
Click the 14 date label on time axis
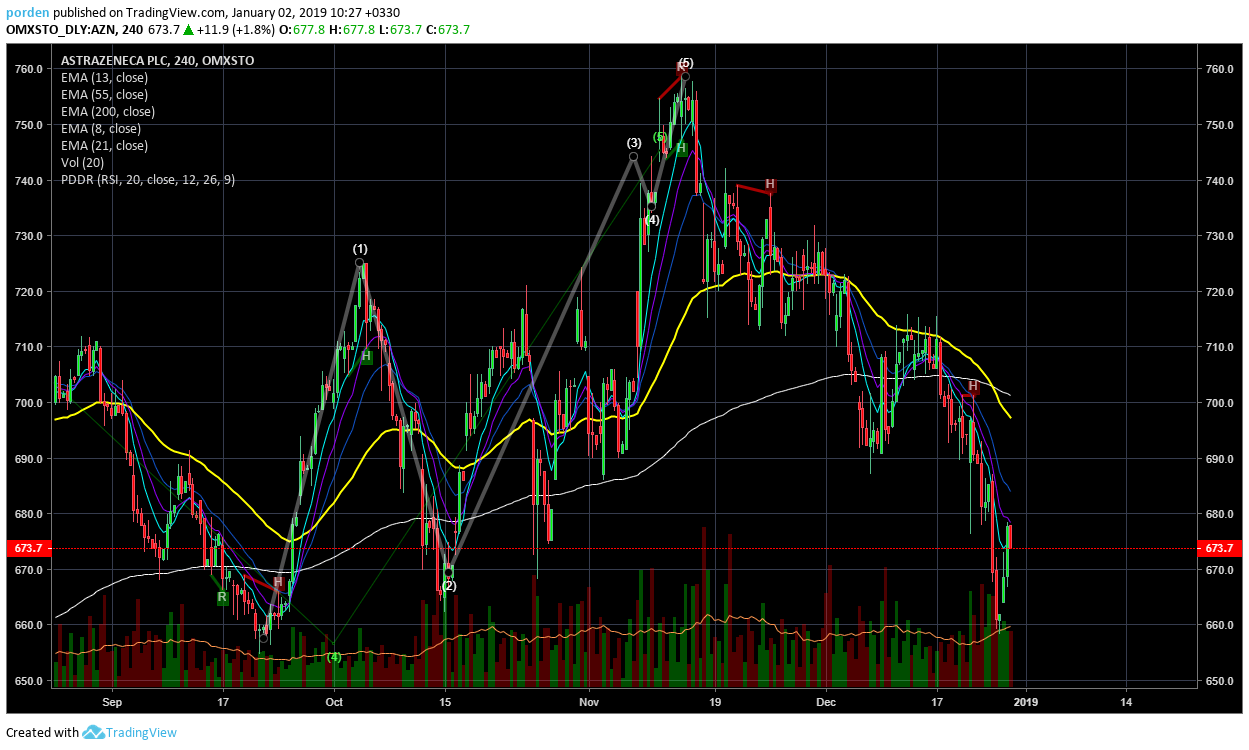pyautogui.click(x=1126, y=702)
